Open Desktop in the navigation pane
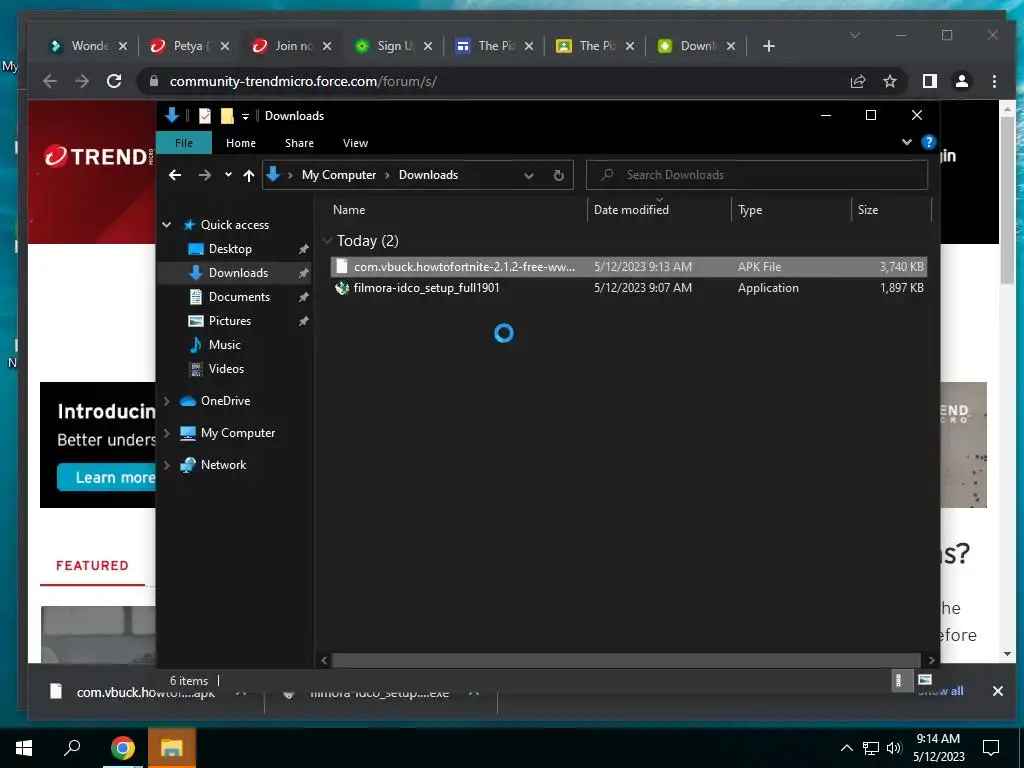This screenshot has width=1024, height=768. click(230, 249)
